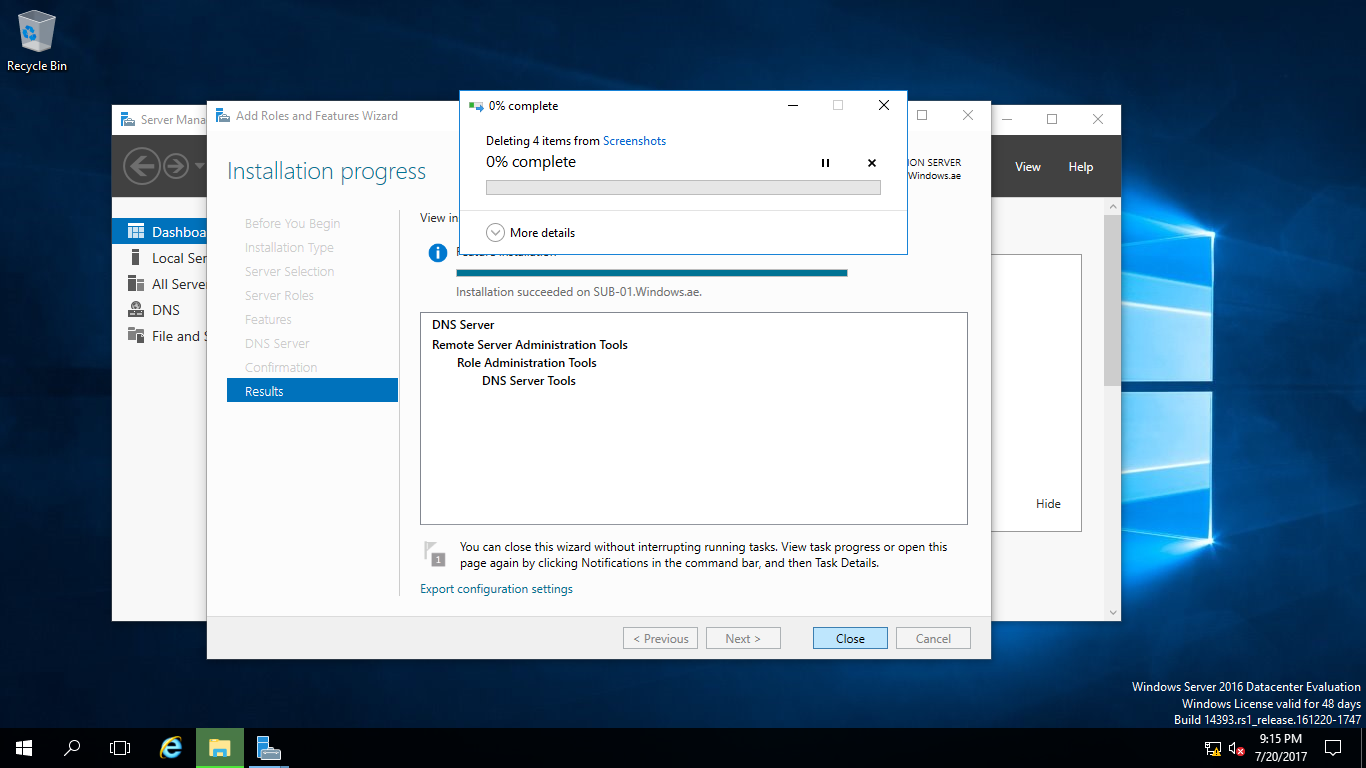Image resolution: width=1366 pixels, height=768 pixels.
Task: Click 'DNS Server' in results list
Action: click(x=463, y=325)
